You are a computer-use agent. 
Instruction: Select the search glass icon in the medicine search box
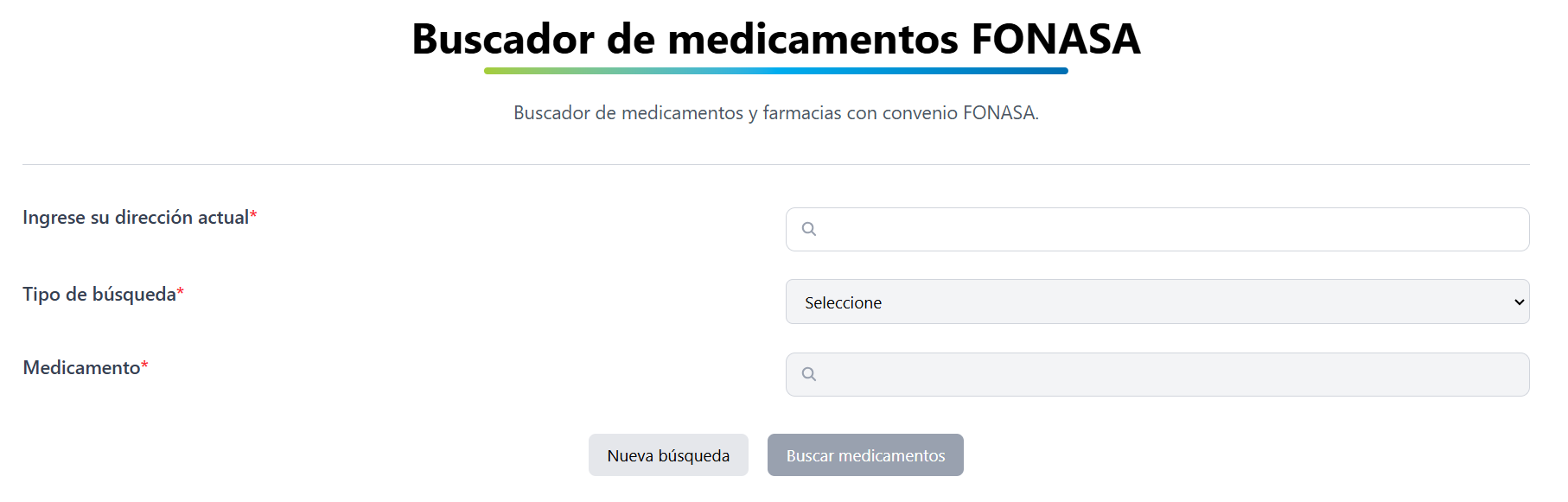click(x=809, y=374)
